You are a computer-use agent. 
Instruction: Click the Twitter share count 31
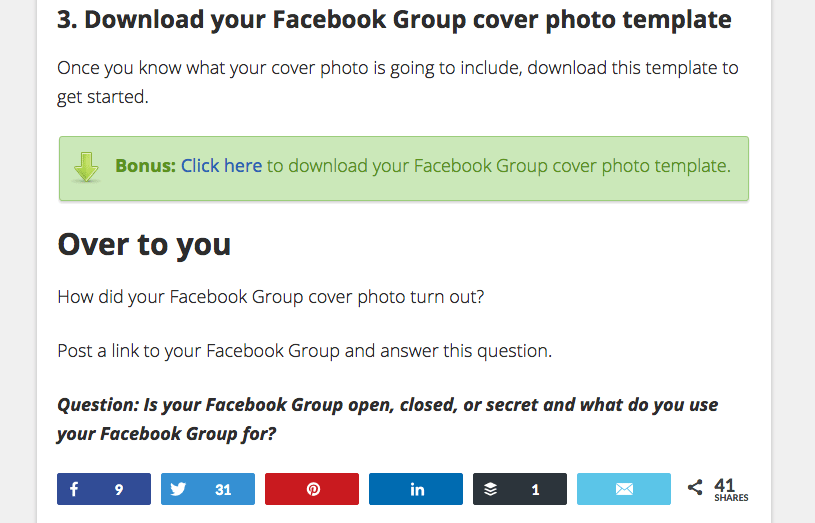click(x=223, y=490)
